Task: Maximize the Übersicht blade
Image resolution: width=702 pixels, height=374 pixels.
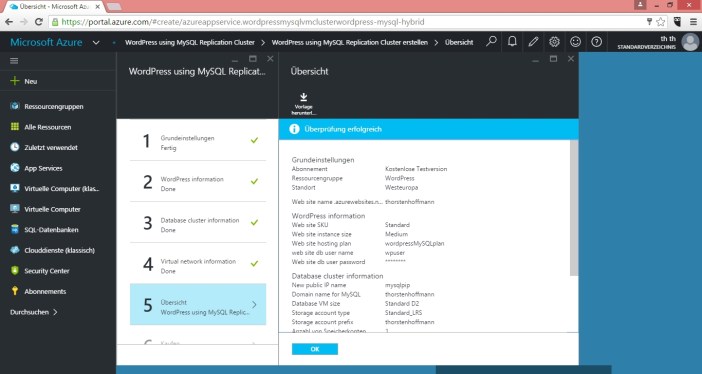Action: point(553,59)
